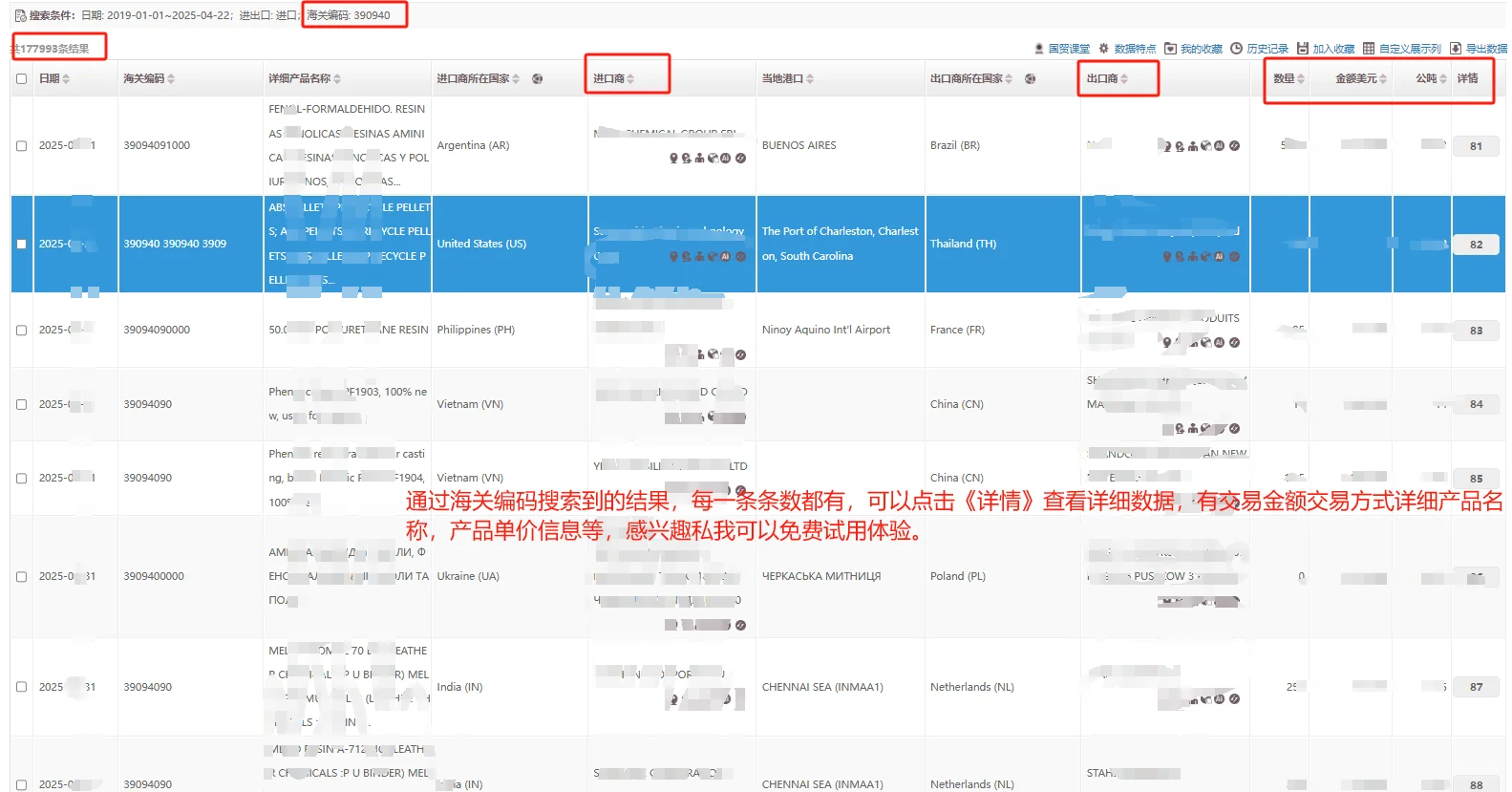Click AI icon in United States importer cell
This screenshot has height=792, width=1512.
pyautogui.click(x=725, y=256)
